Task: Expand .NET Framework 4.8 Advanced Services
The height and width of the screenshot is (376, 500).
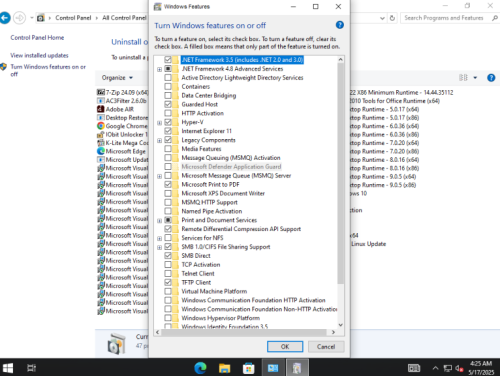Action: coord(159,69)
